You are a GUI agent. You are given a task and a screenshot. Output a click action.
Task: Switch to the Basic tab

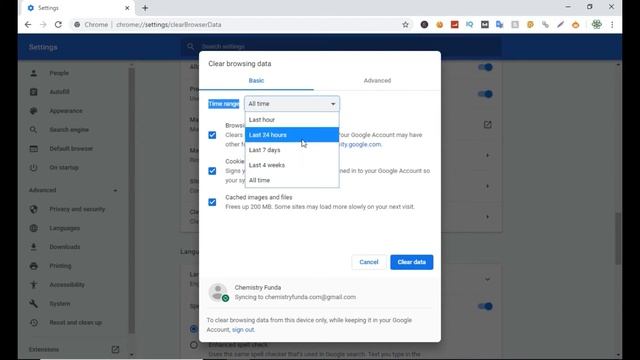tap(256, 80)
